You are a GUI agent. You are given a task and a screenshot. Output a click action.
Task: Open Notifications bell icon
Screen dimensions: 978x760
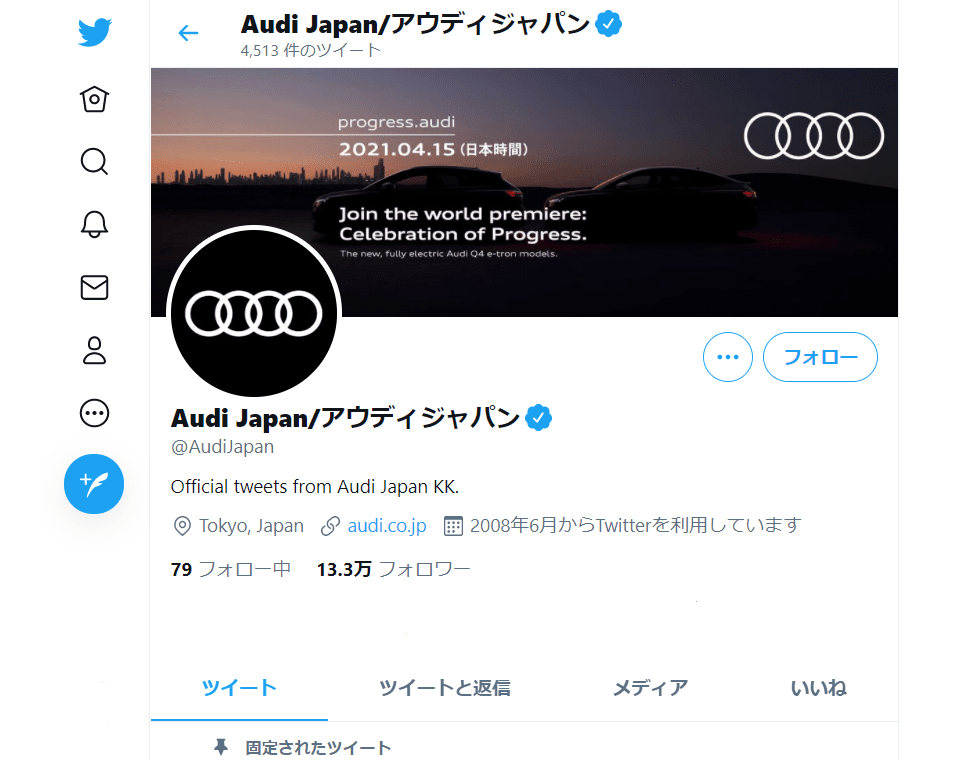click(94, 224)
